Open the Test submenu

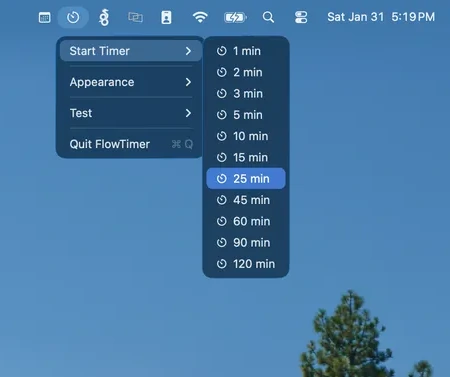[x=131, y=113]
